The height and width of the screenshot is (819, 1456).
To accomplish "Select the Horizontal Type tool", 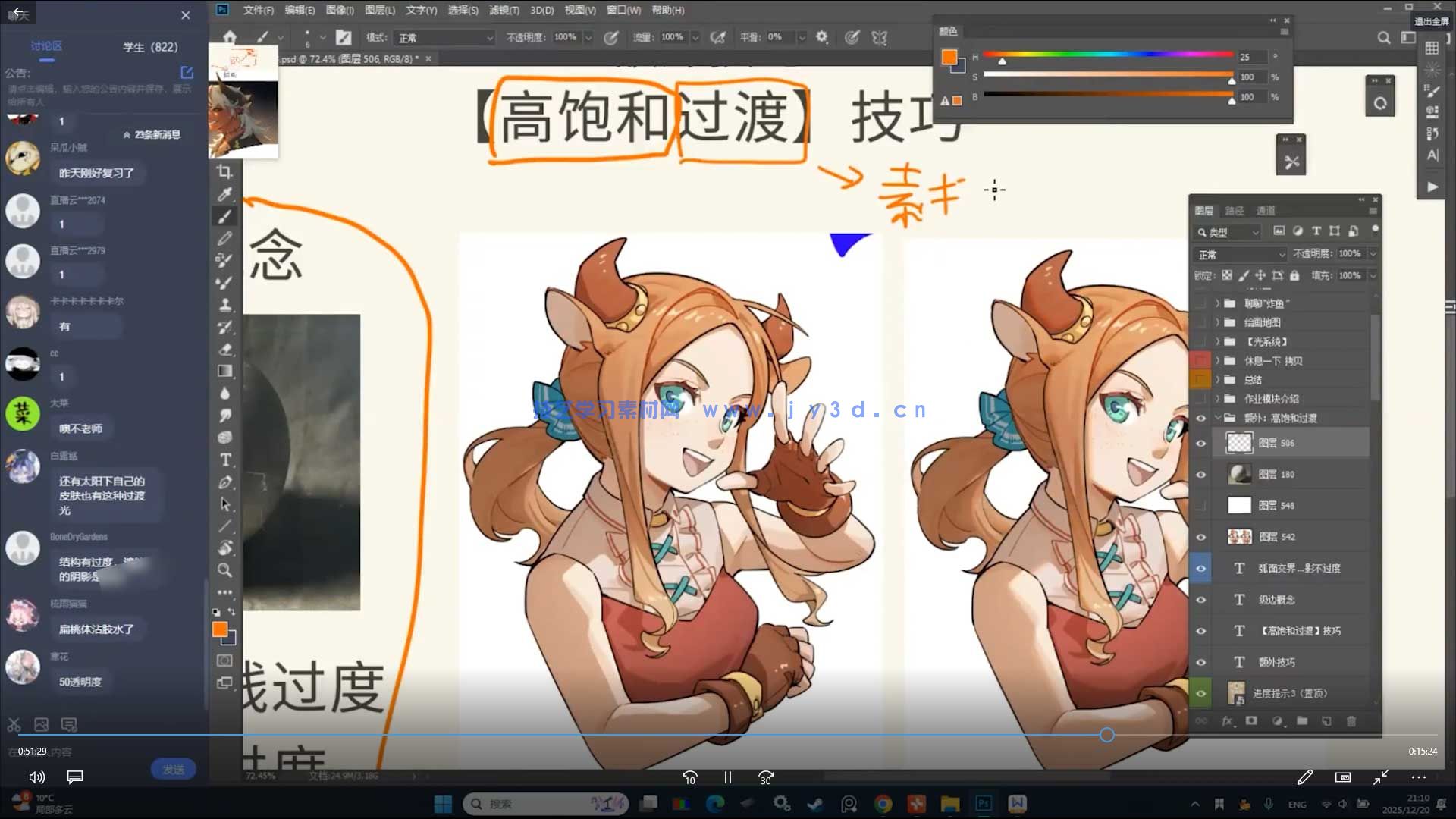I will 224,457.
